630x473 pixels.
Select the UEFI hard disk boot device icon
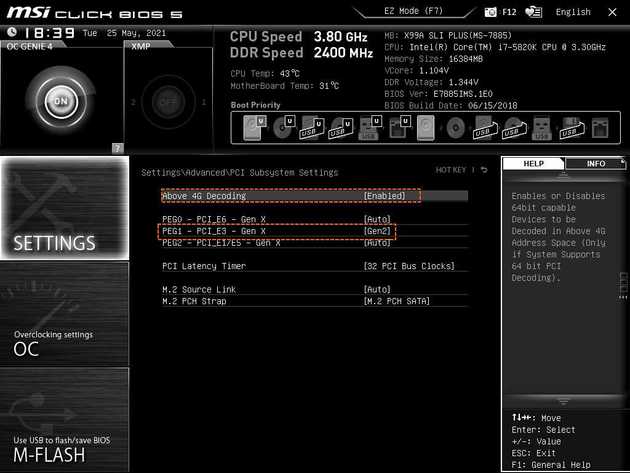tap(255, 127)
